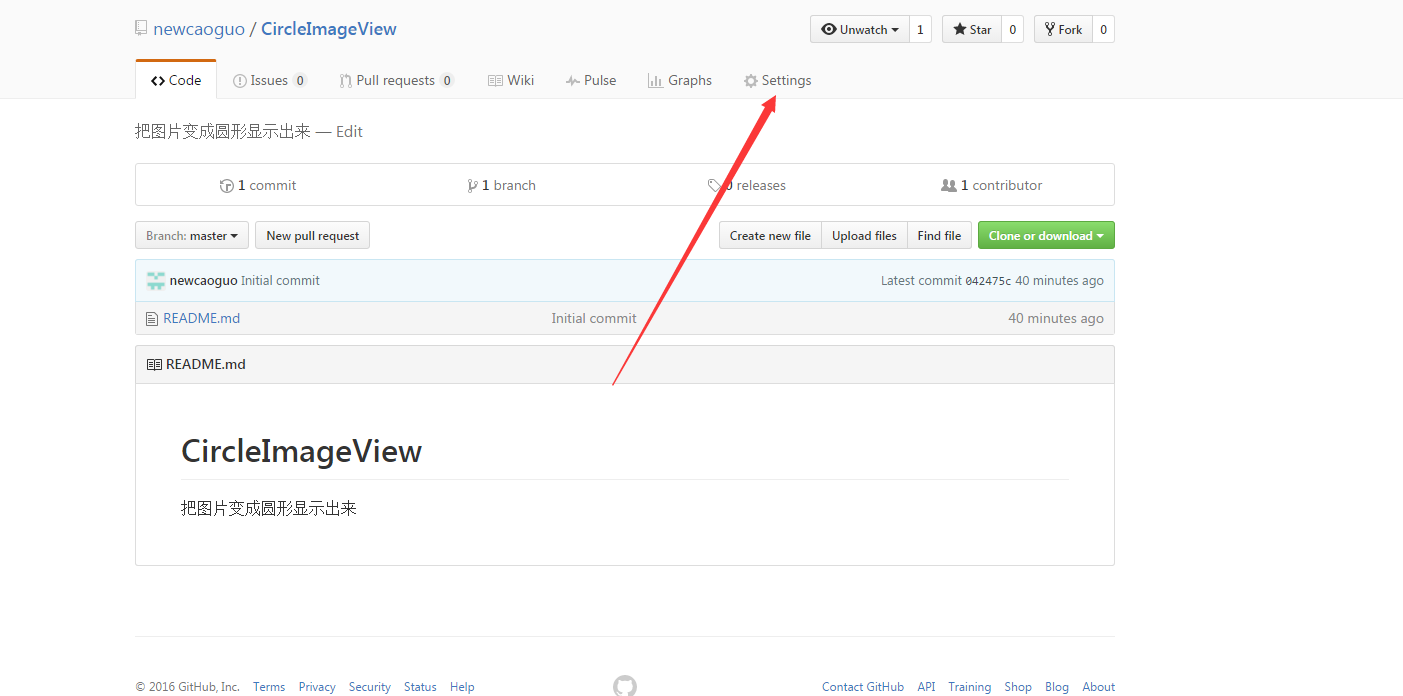Open the Clone or download dropdown
Viewport: 1403px width, 696px height.
pos(1046,236)
